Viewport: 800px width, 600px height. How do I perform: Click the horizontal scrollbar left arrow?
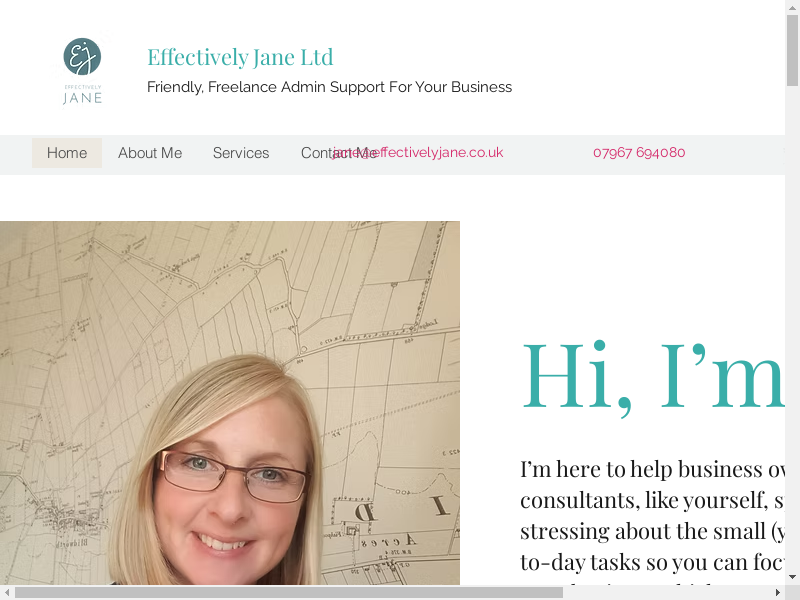(7, 592)
